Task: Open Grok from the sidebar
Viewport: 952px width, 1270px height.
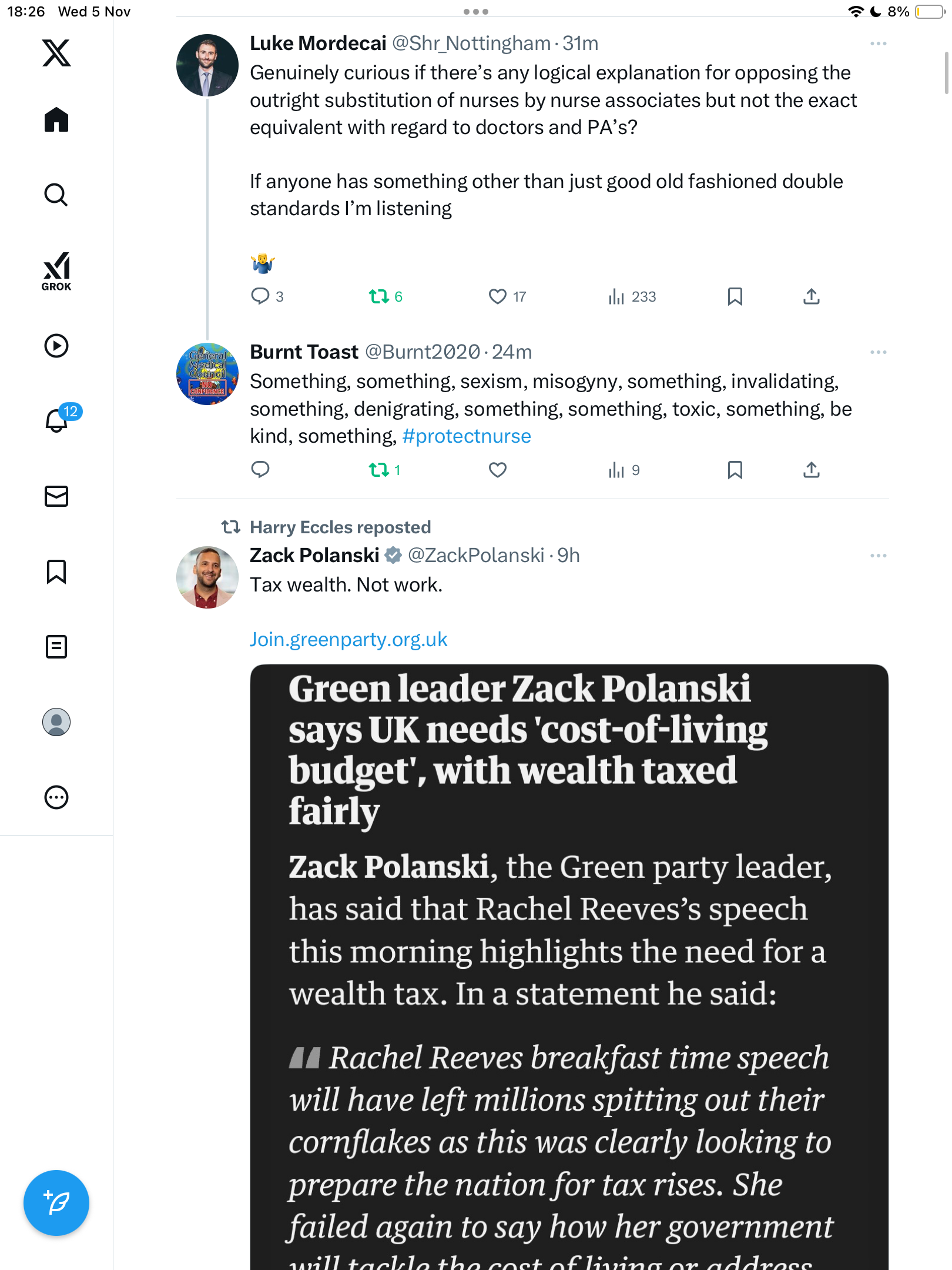Action: tap(56, 271)
